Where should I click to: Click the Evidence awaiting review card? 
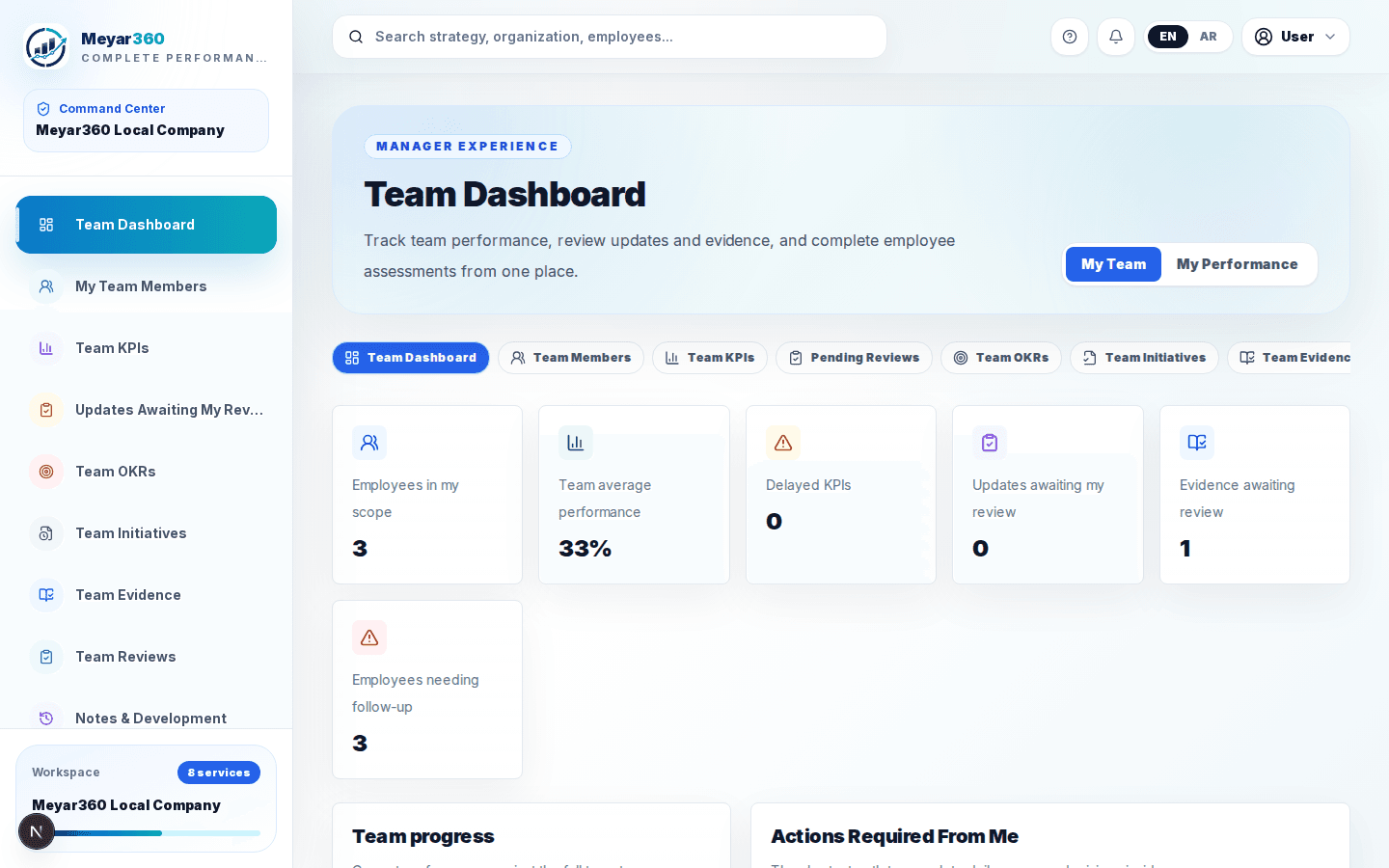click(x=1255, y=495)
